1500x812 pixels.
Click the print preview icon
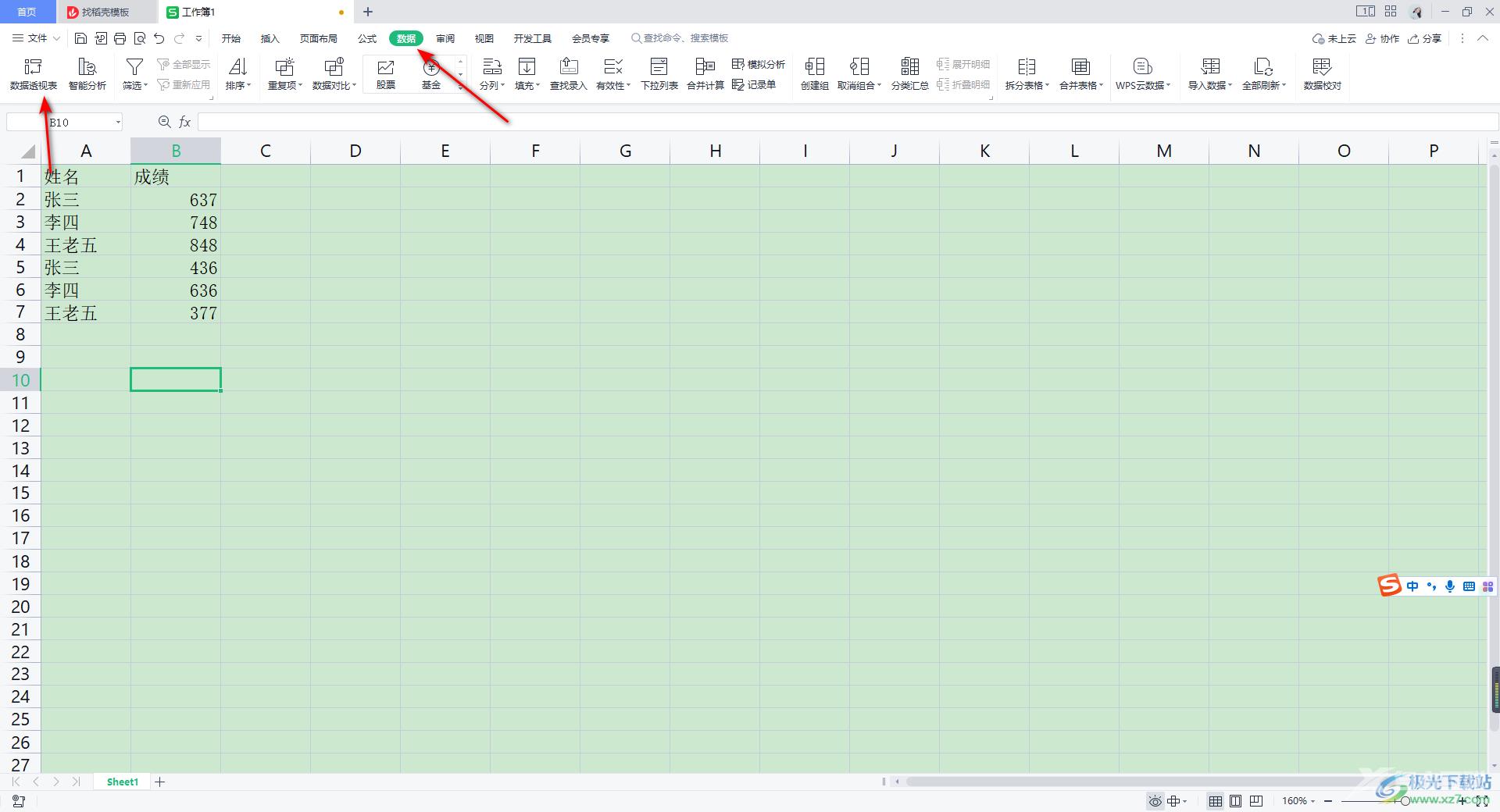[140, 38]
